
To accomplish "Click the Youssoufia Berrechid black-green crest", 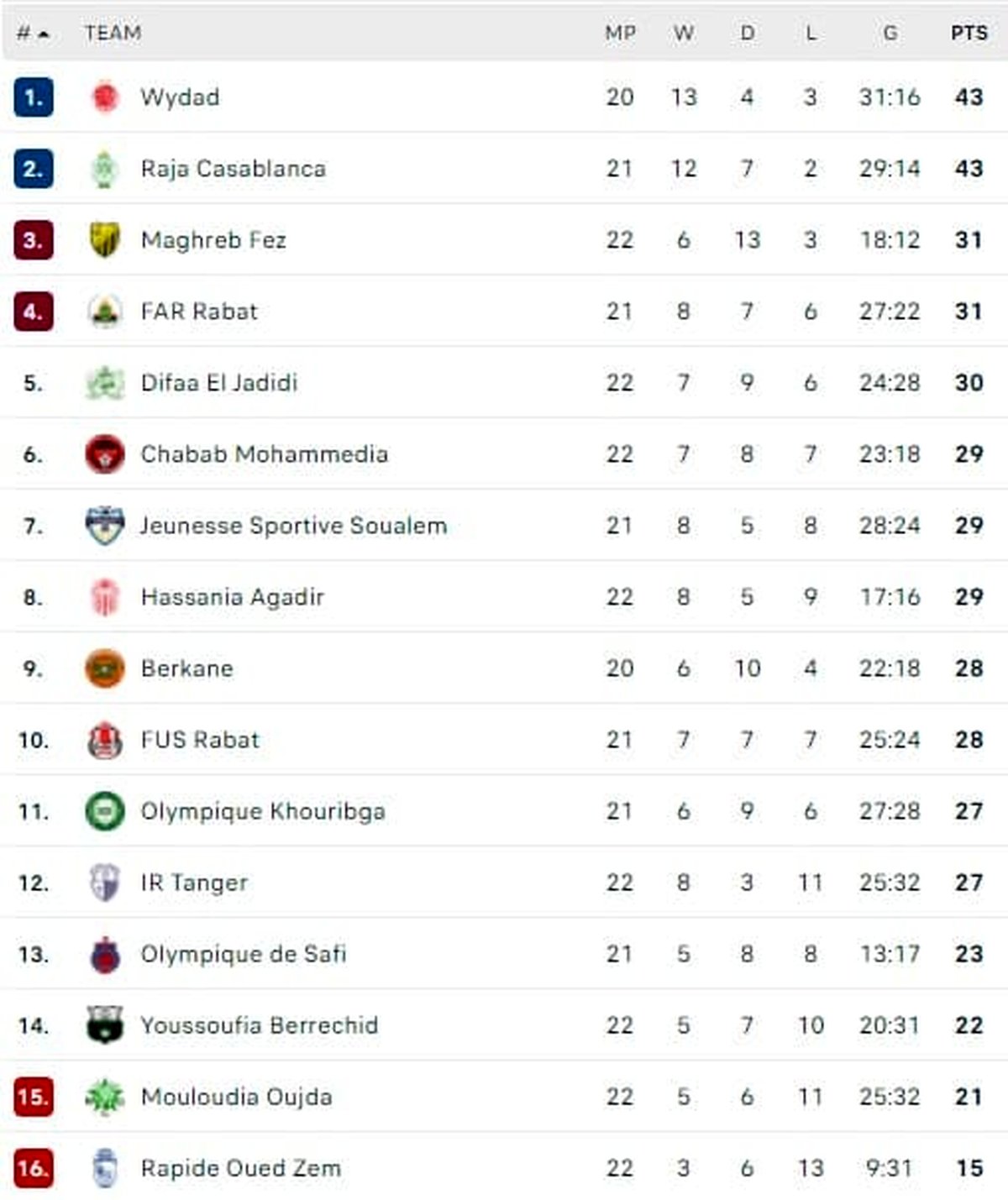I will click(105, 1025).
